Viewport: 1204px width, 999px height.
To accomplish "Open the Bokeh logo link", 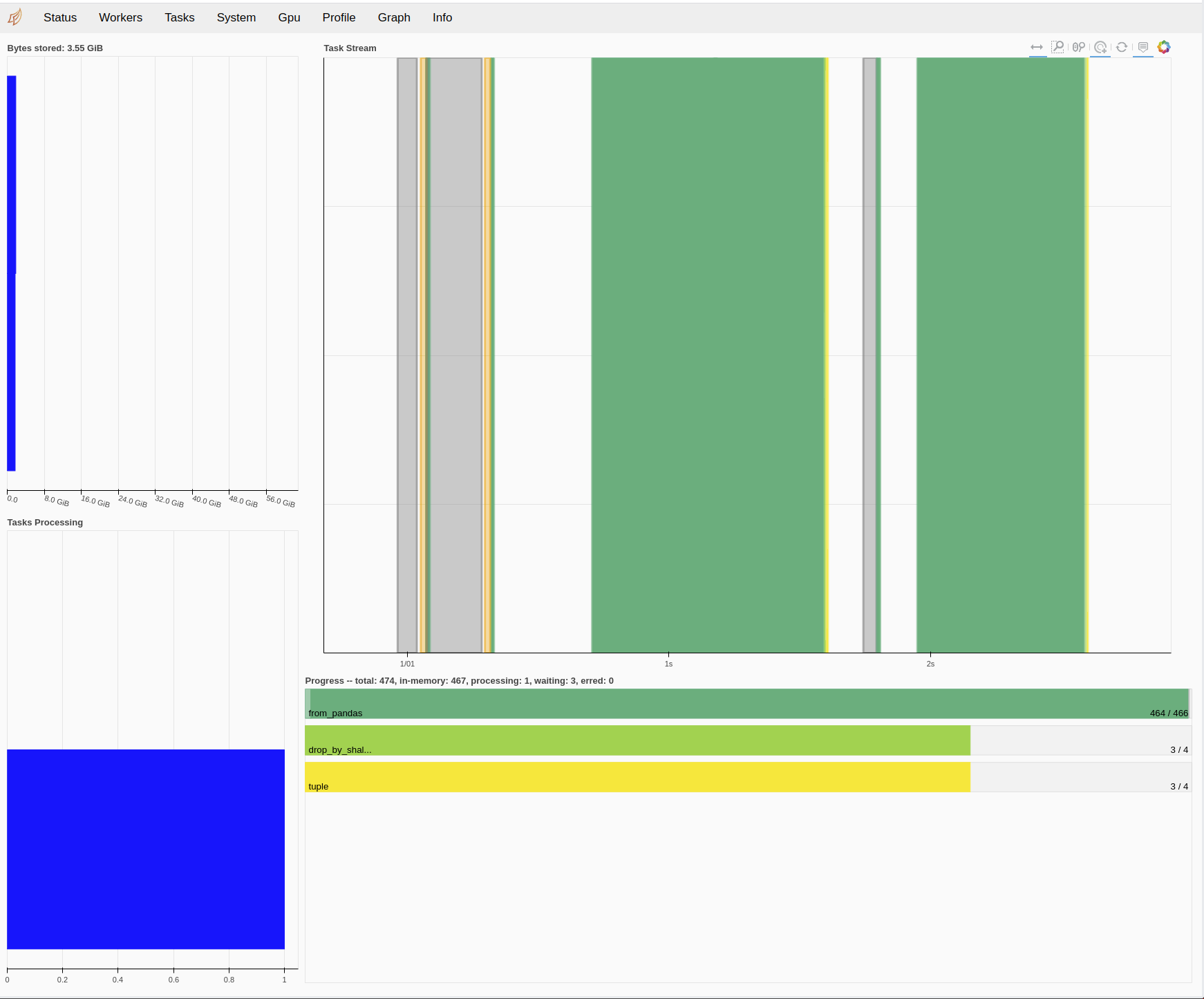I will coord(1165,47).
